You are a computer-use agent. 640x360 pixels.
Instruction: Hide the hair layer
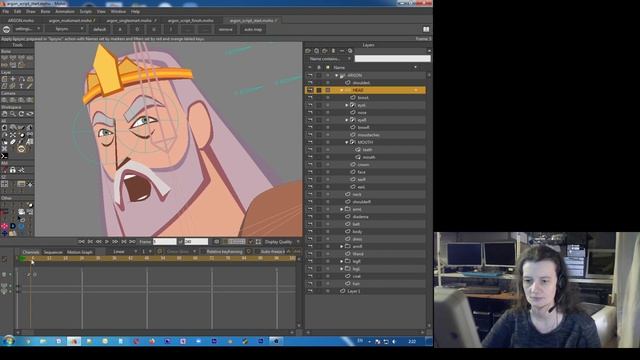click(310, 283)
